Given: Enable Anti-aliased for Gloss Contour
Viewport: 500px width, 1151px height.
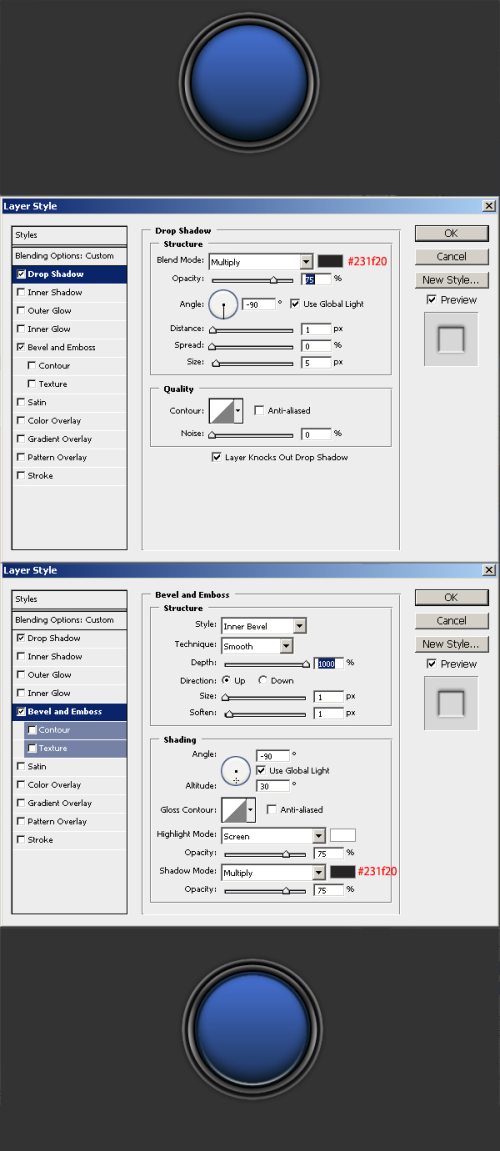Looking at the screenshot, I should point(272,810).
